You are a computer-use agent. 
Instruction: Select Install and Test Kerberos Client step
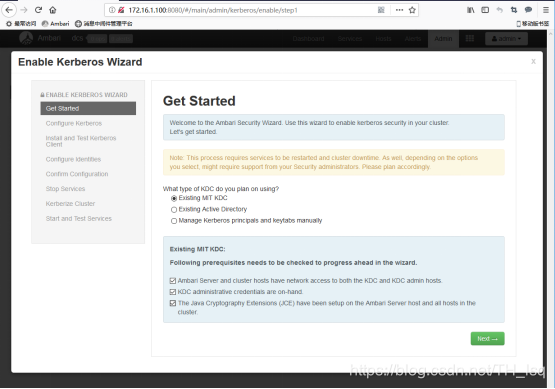(x=81, y=141)
